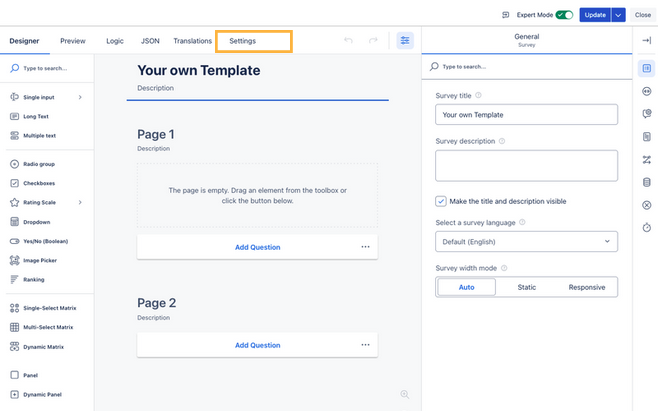Click the Dynamic Panel toolbox item

(x=41, y=395)
